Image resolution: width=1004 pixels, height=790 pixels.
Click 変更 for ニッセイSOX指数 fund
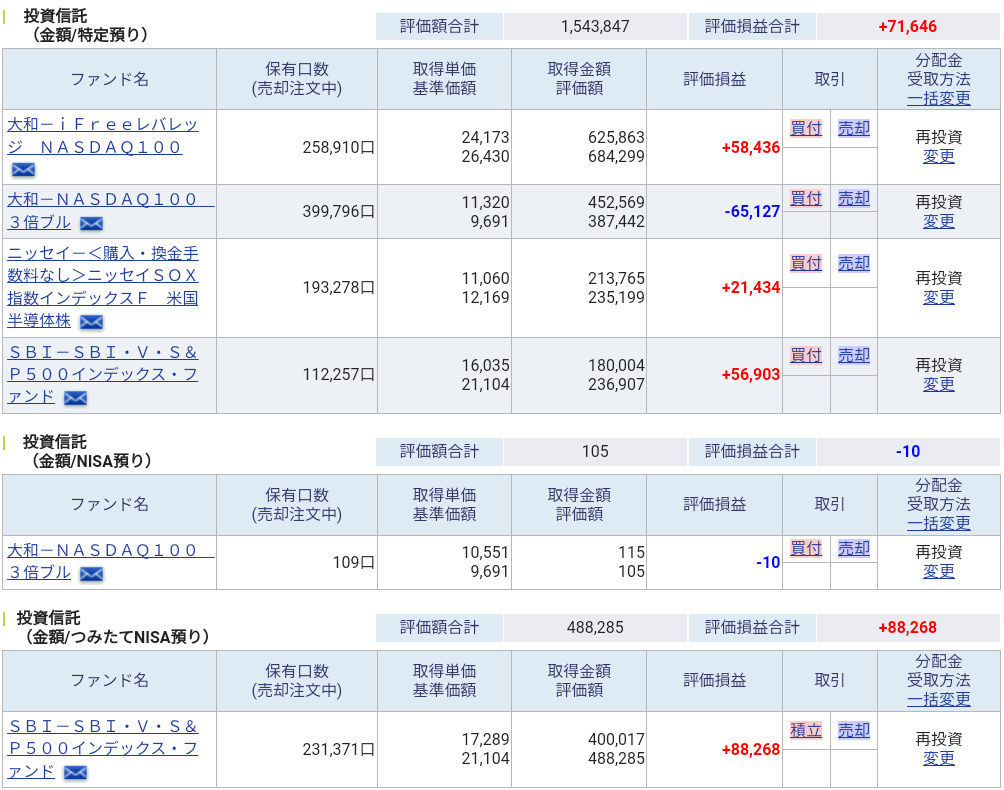coord(939,298)
